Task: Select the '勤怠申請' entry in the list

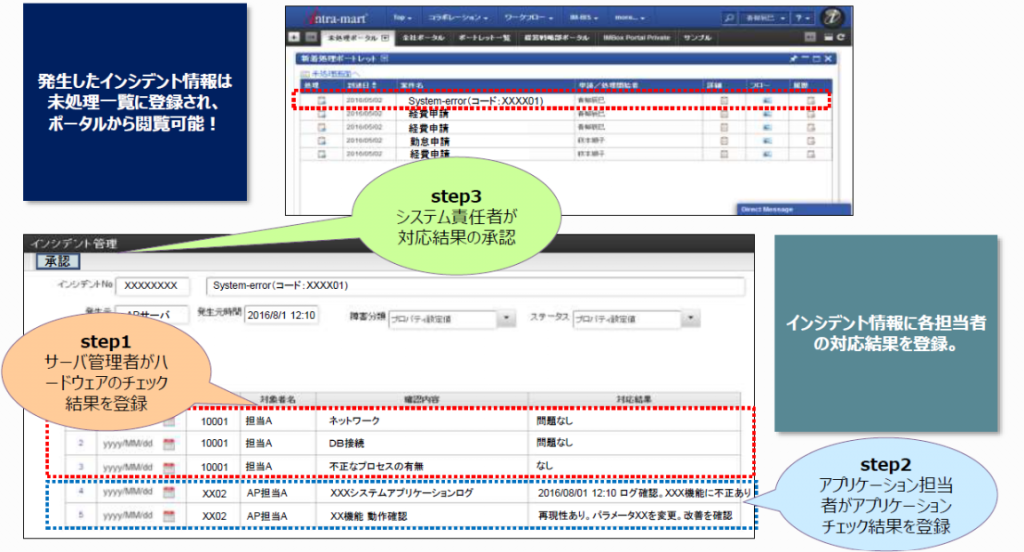Action: click(429, 141)
